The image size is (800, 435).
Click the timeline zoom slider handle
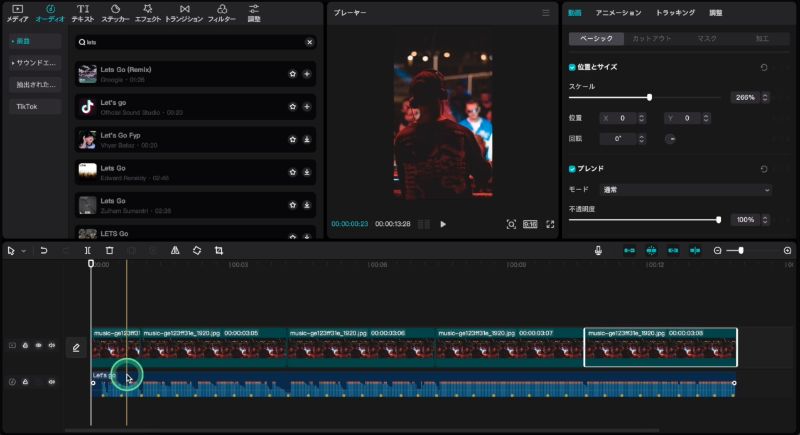[x=741, y=250]
